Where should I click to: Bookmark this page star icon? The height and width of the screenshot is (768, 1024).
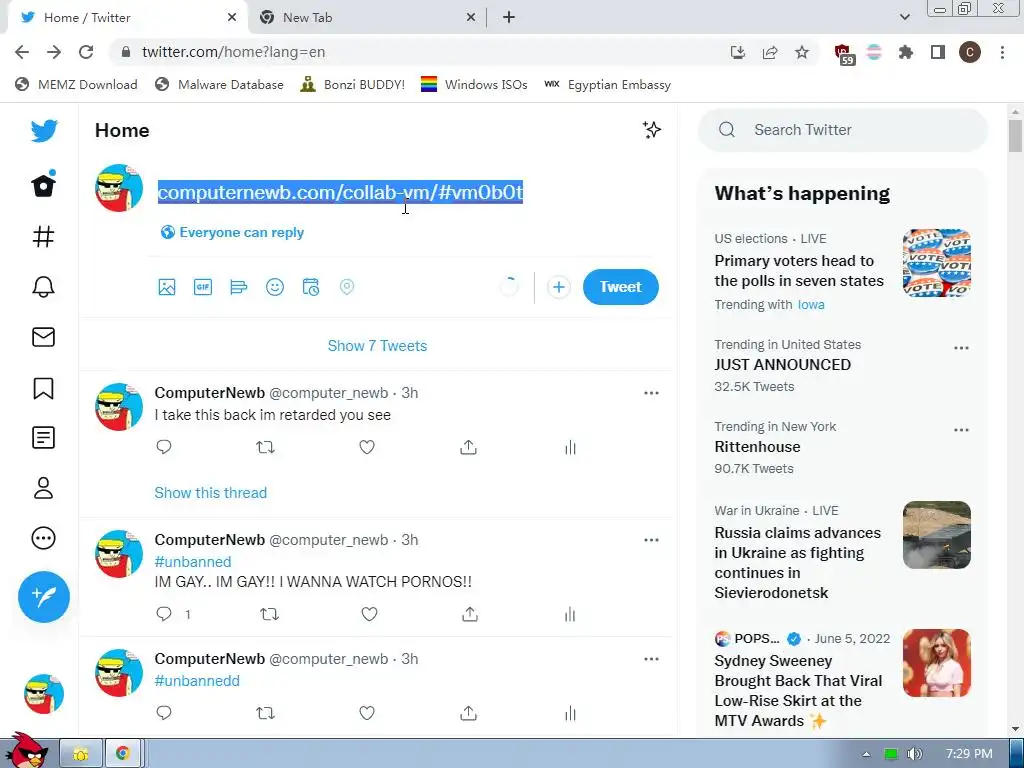(802, 52)
